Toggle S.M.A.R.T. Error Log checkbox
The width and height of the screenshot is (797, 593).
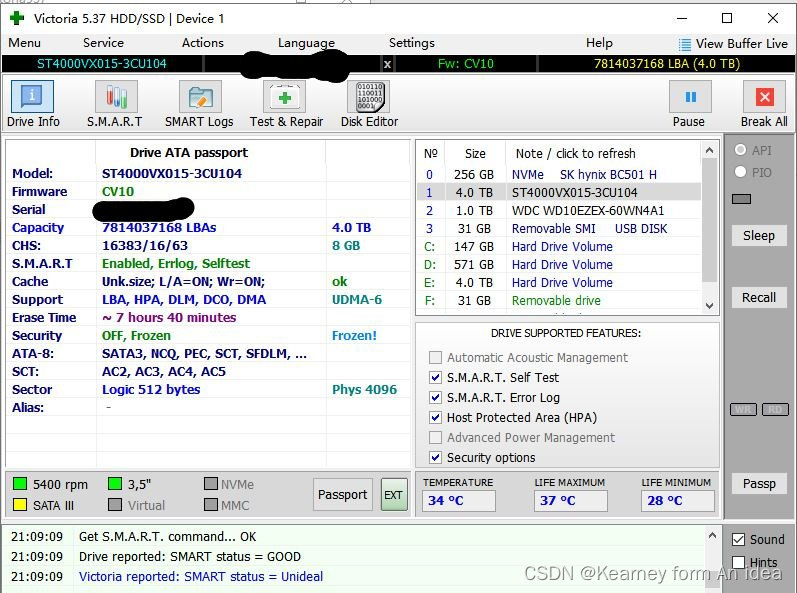(x=435, y=397)
